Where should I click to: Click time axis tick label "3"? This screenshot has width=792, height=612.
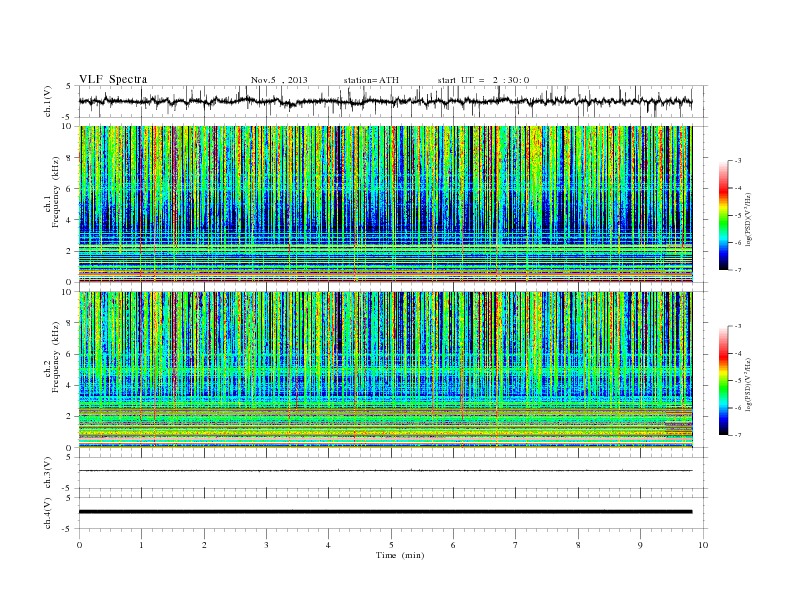266,545
